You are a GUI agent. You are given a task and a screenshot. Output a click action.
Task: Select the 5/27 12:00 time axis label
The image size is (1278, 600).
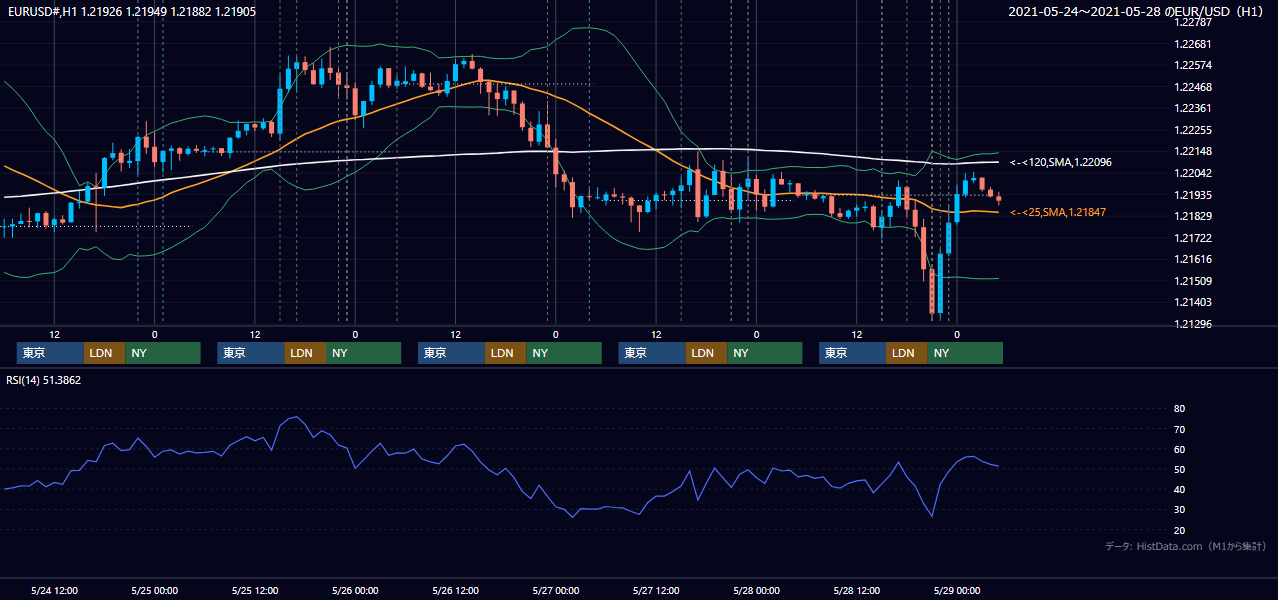tap(656, 590)
